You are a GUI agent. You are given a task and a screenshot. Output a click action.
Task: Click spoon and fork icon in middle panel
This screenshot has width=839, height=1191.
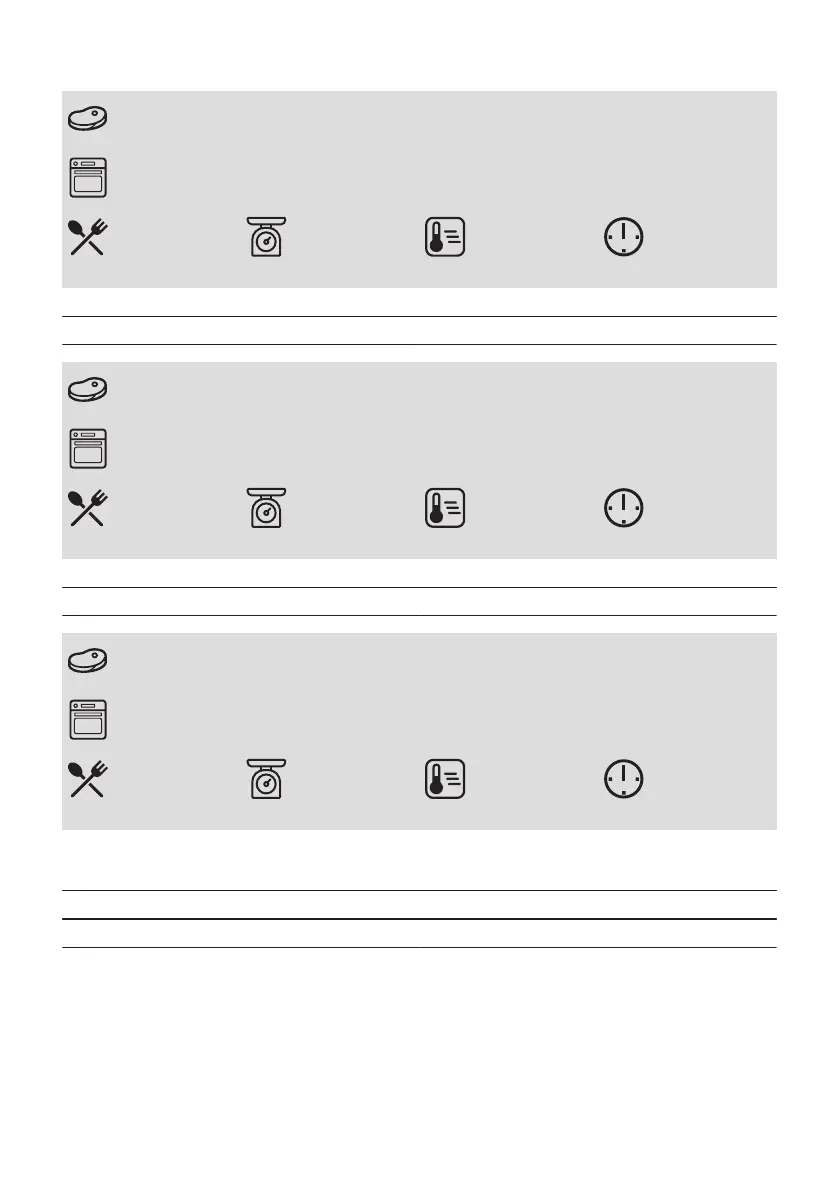(x=88, y=508)
